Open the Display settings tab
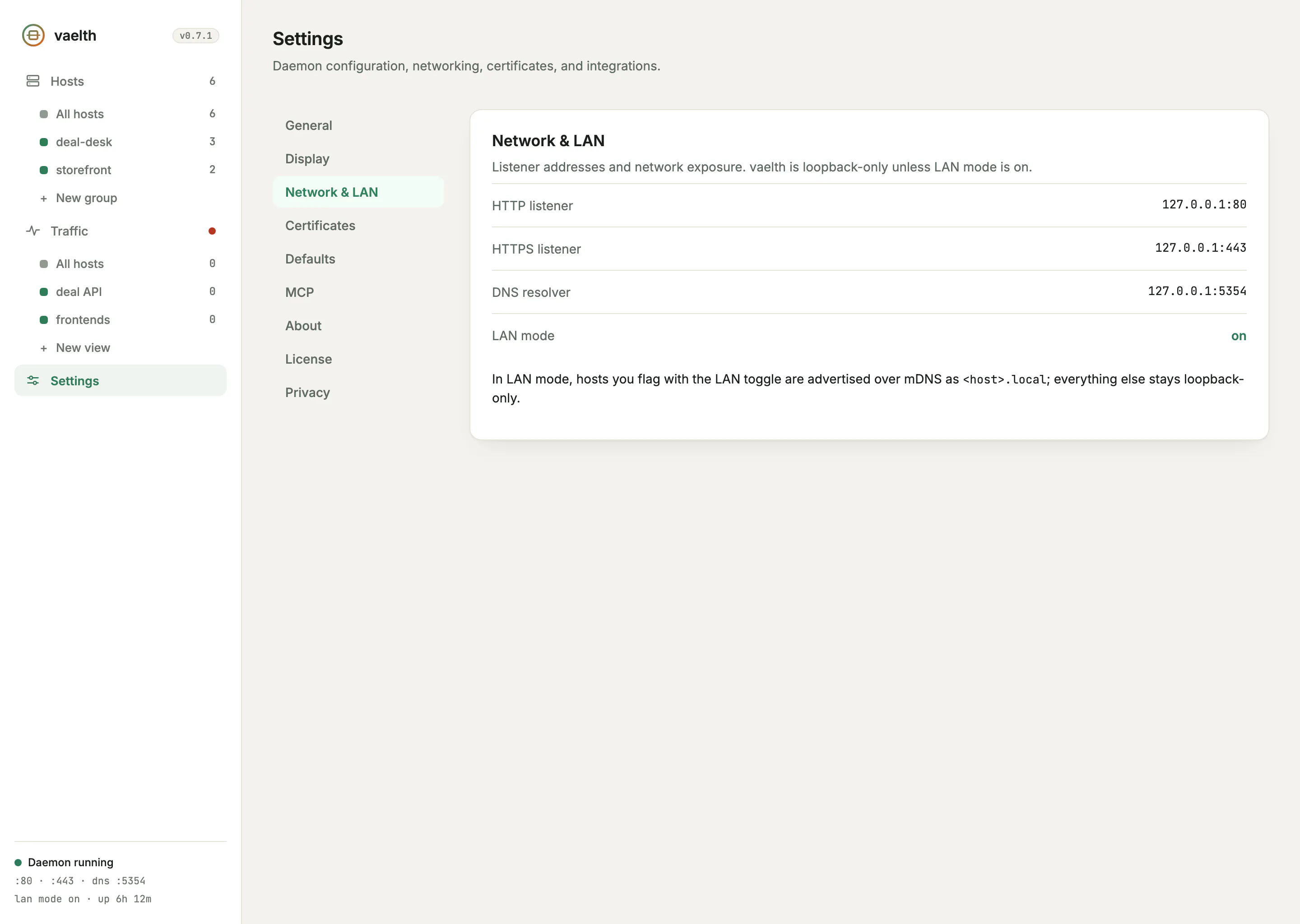 point(358,159)
